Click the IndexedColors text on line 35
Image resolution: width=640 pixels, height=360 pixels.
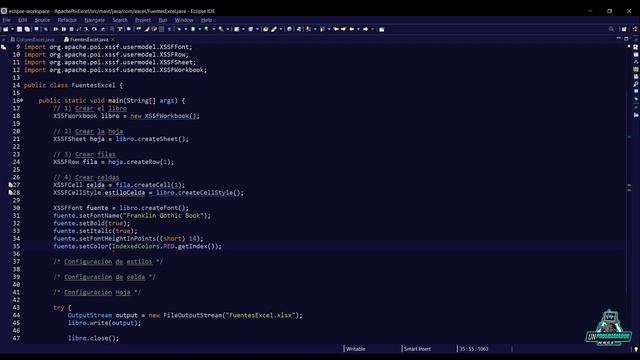135,247
